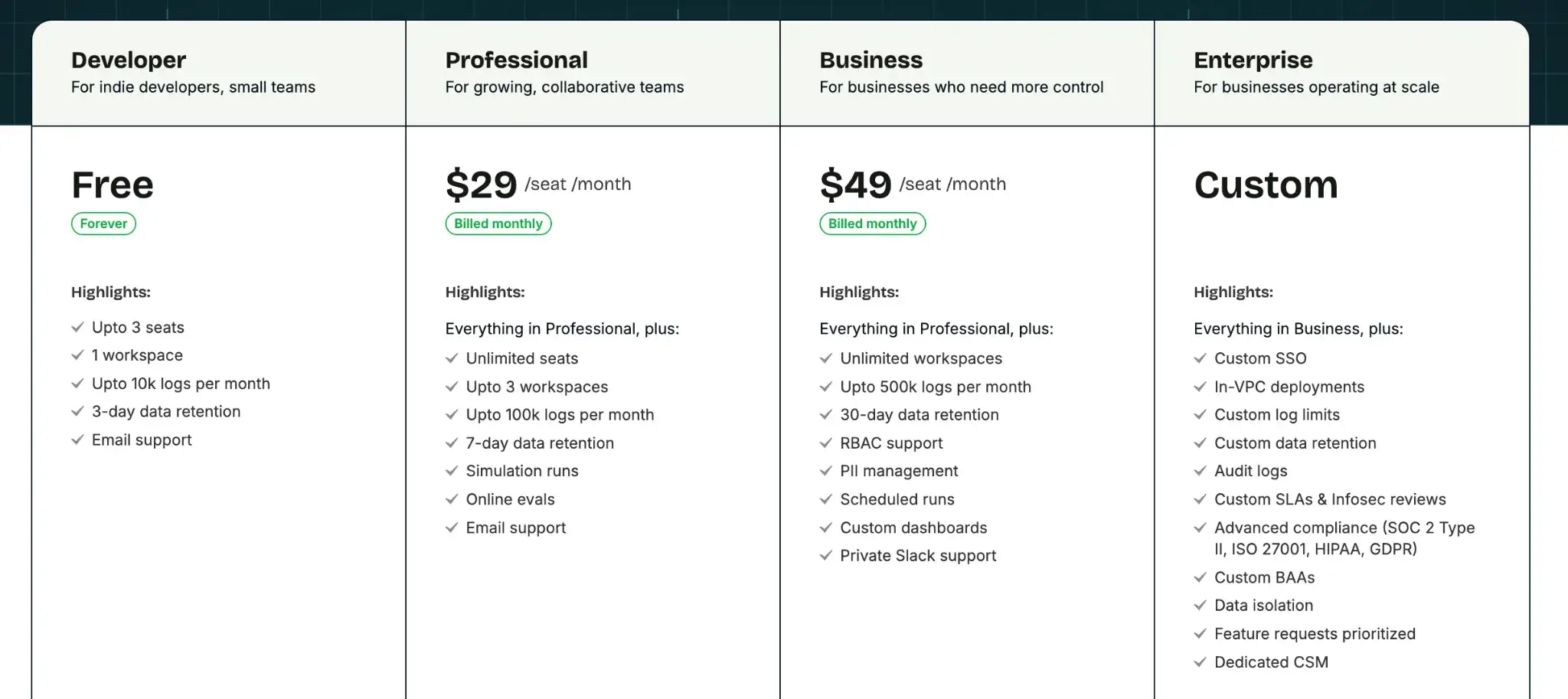Select the Developer plan heading
The width and height of the screenshot is (1568, 699).
[129, 60]
